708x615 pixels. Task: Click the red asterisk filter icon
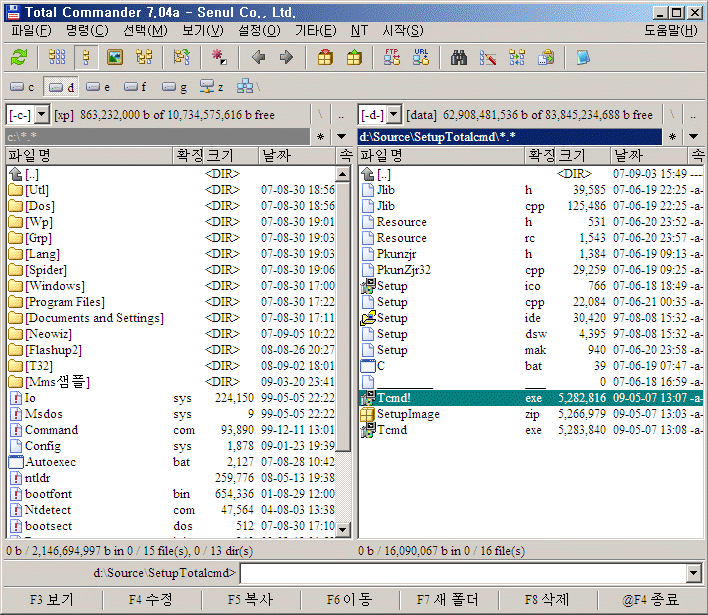click(219, 57)
